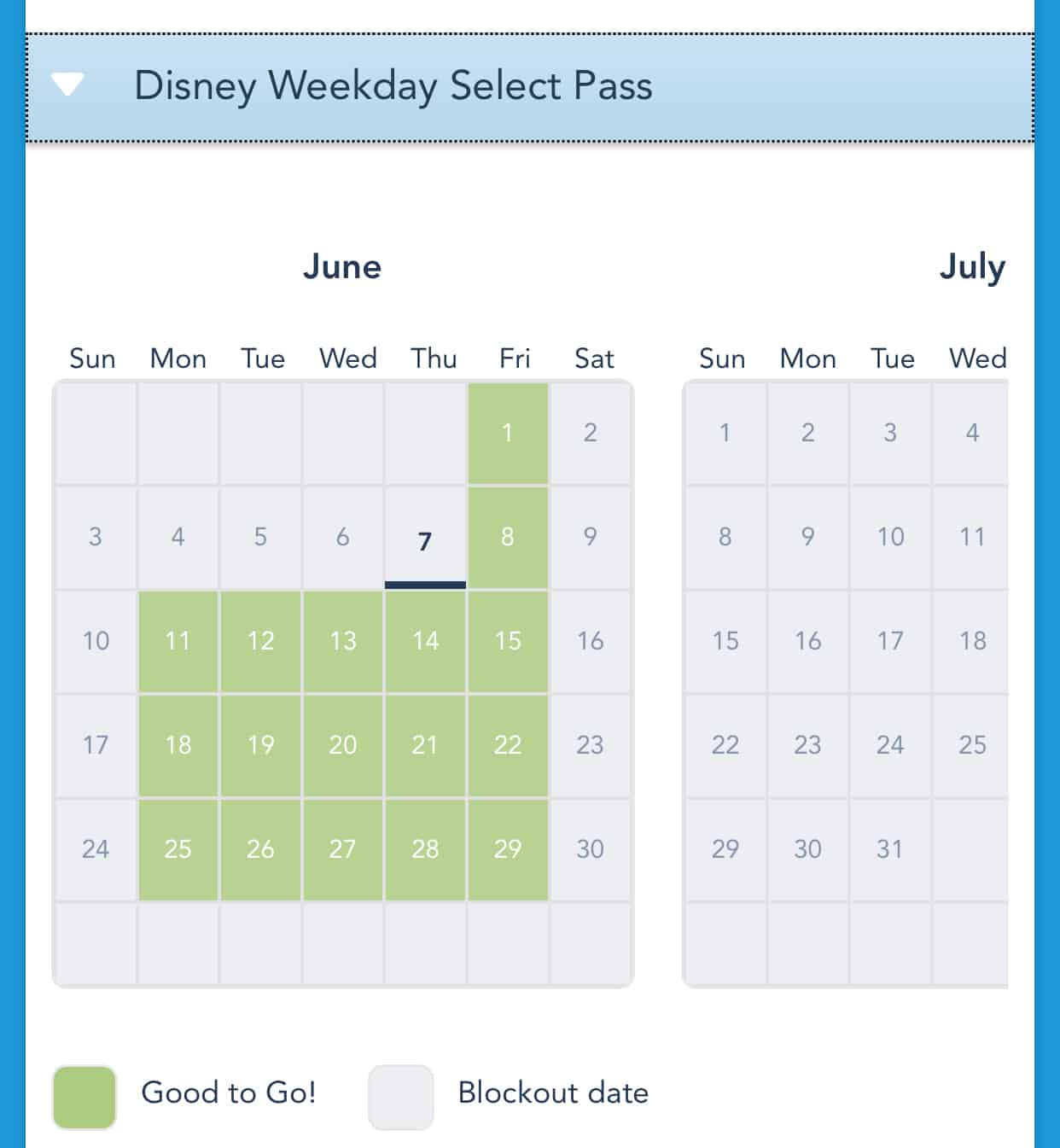
Task: Click the green Good to Go swatch
Action: coord(84,1097)
